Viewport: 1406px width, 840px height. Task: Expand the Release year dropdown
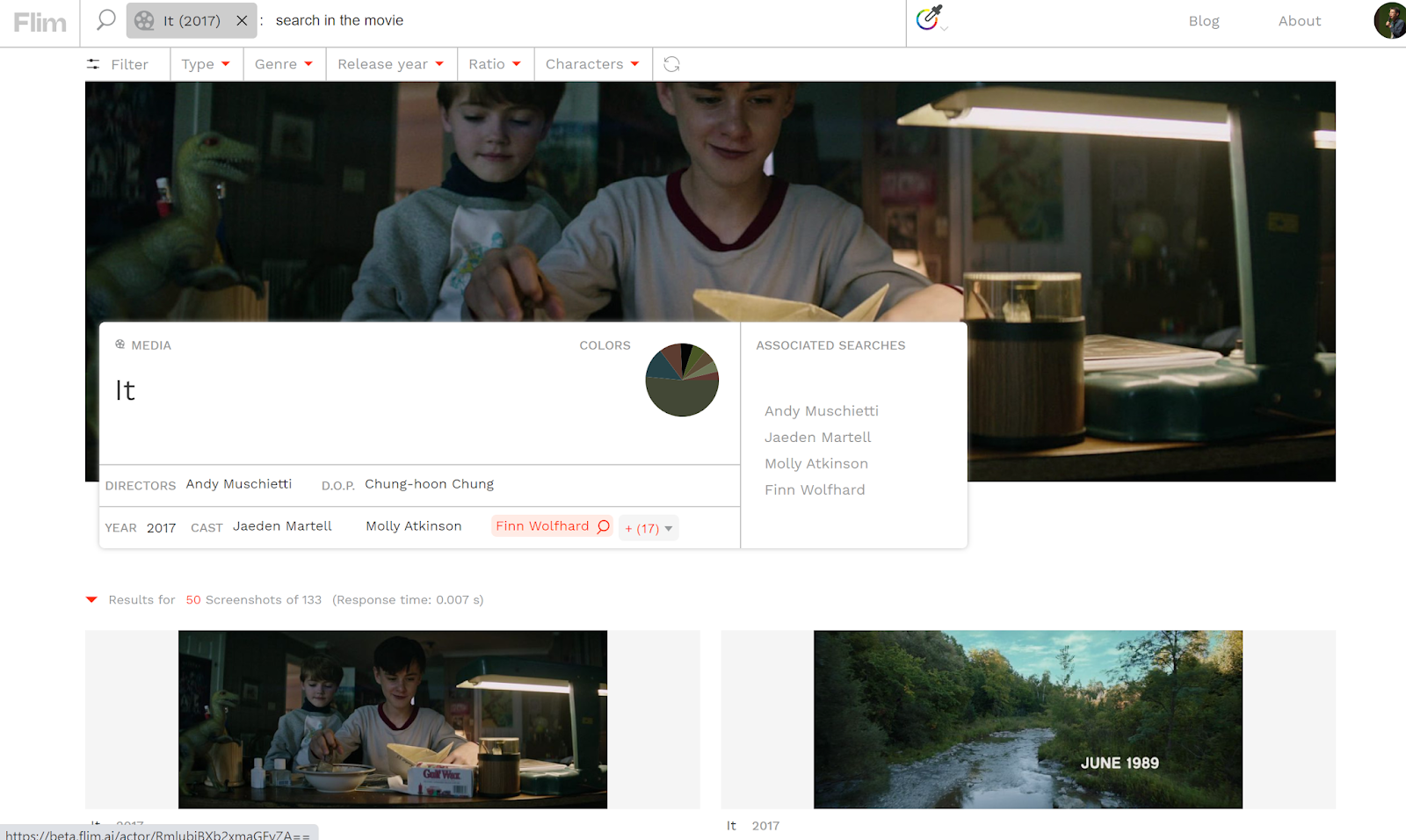click(x=391, y=64)
